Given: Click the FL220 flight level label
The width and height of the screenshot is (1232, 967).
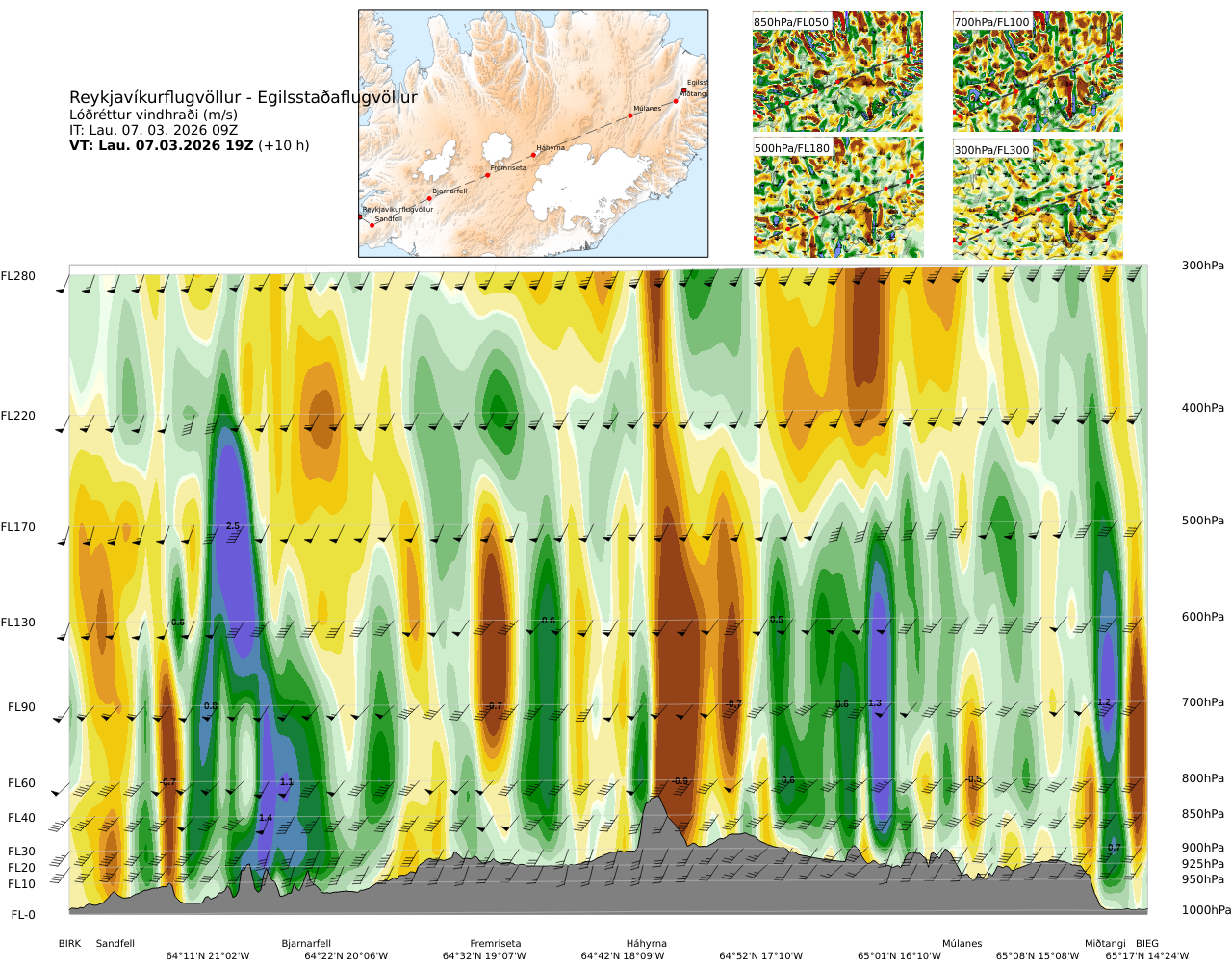Looking at the screenshot, I should 18,417.
